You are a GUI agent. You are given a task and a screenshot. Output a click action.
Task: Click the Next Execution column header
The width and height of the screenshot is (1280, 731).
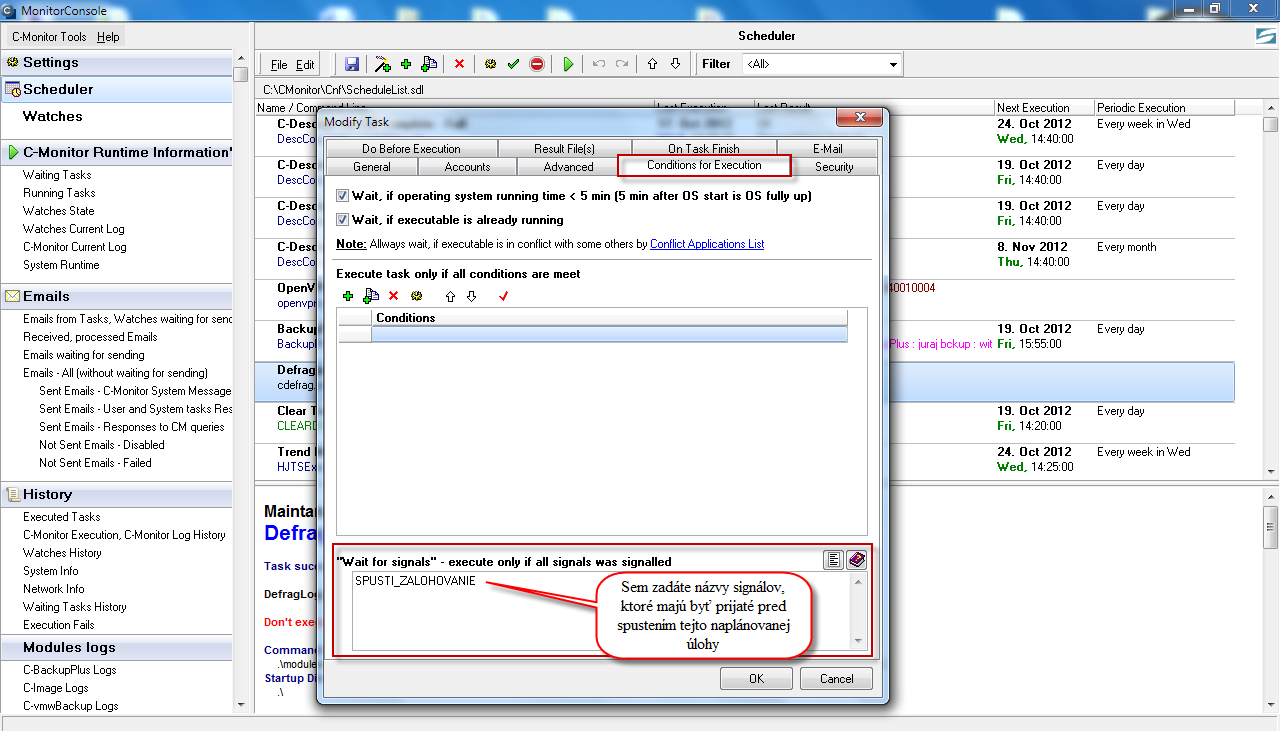[1044, 107]
